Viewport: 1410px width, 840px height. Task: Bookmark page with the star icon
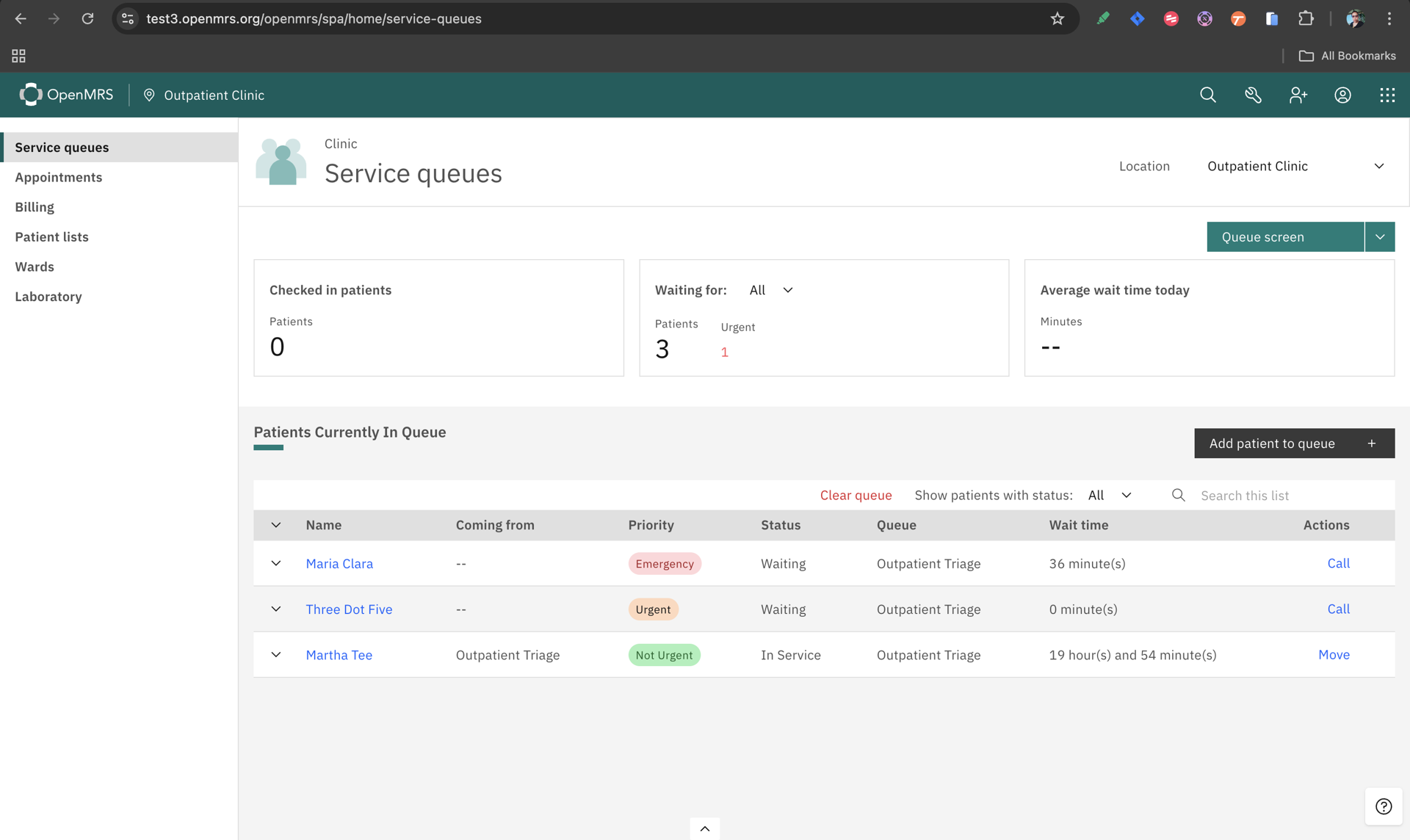click(1057, 18)
